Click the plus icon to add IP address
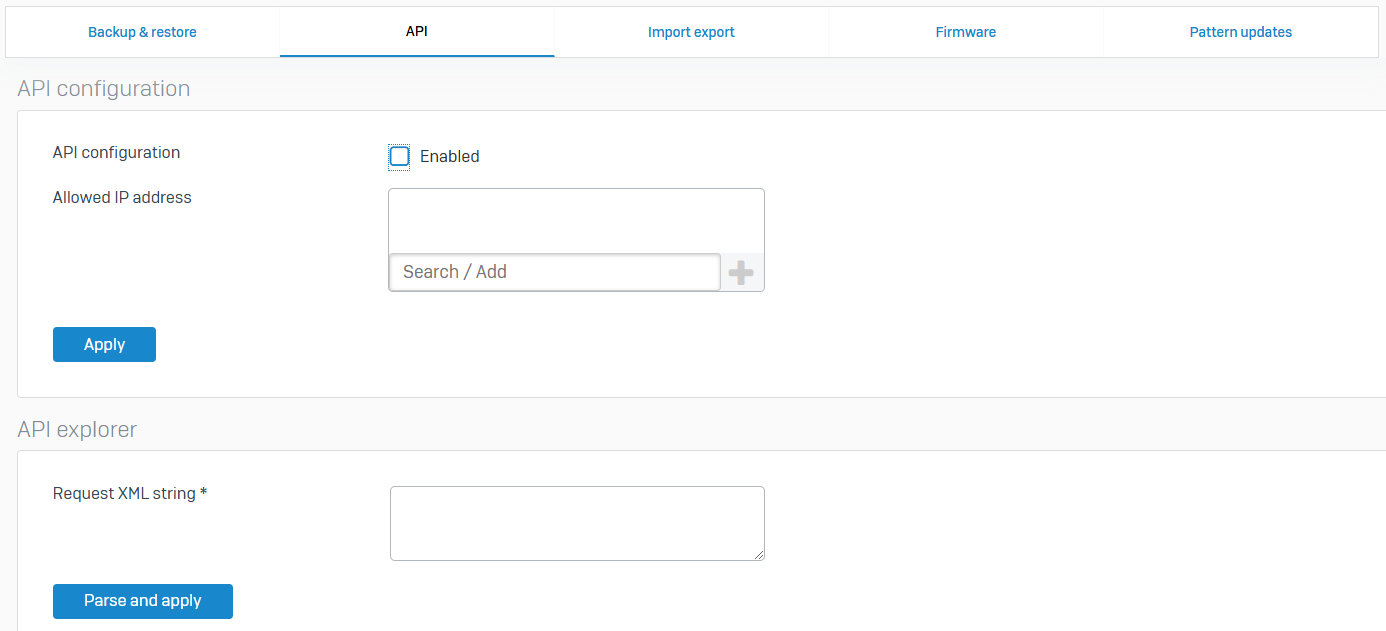 click(741, 273)
